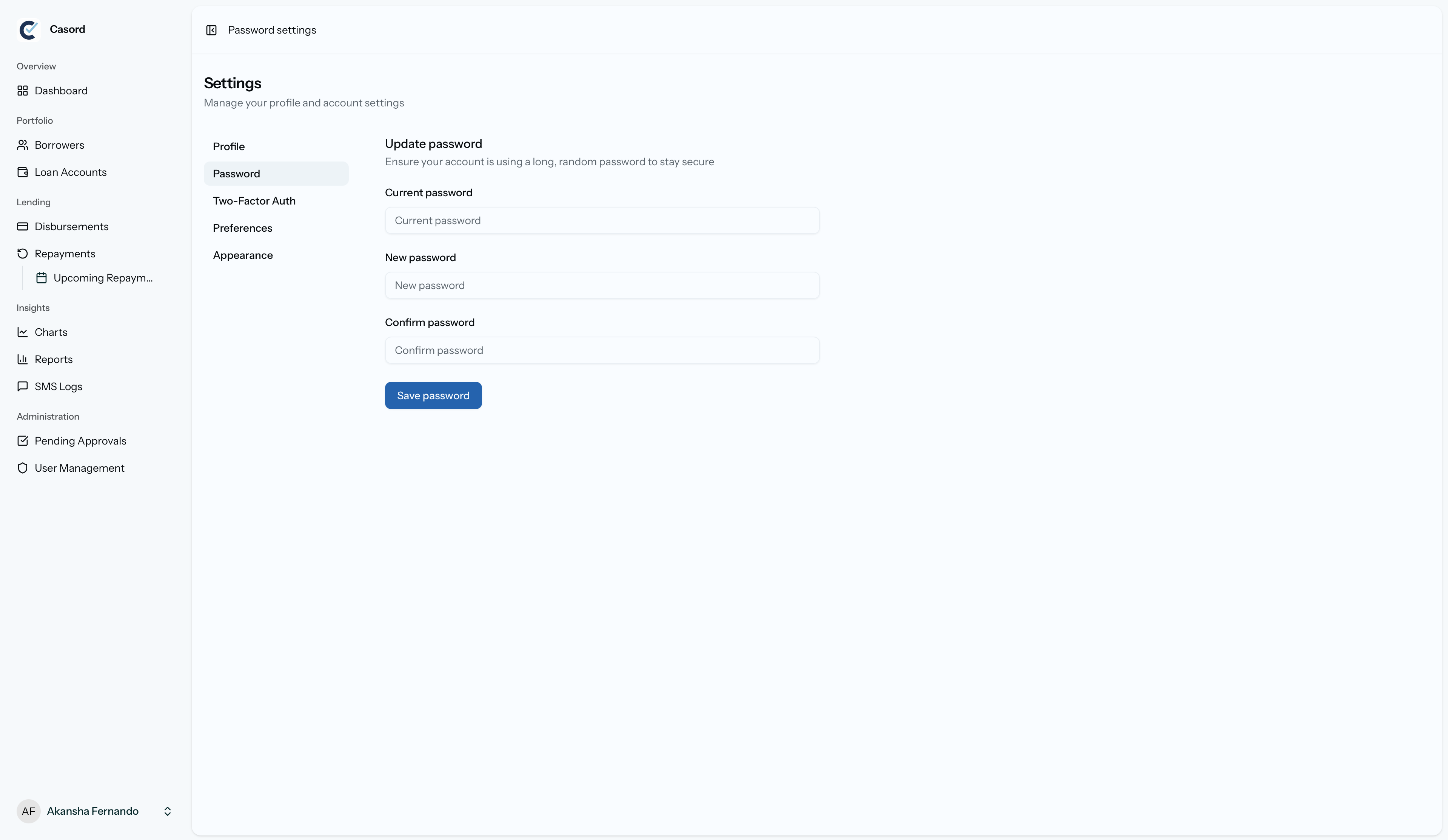Collapse the sidebar using the panel icon
Screen dimensions: 1448x840
211,30
